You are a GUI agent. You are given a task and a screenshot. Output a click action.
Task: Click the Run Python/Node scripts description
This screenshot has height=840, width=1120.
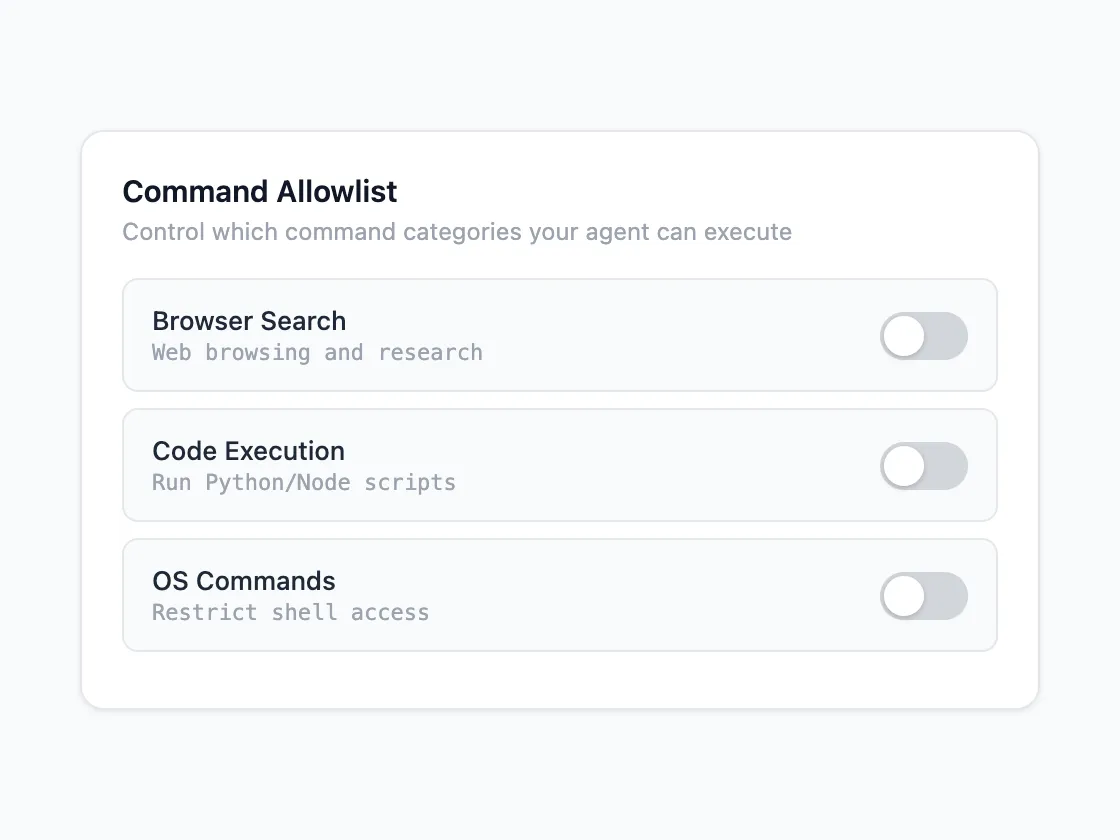coord(303,482)
